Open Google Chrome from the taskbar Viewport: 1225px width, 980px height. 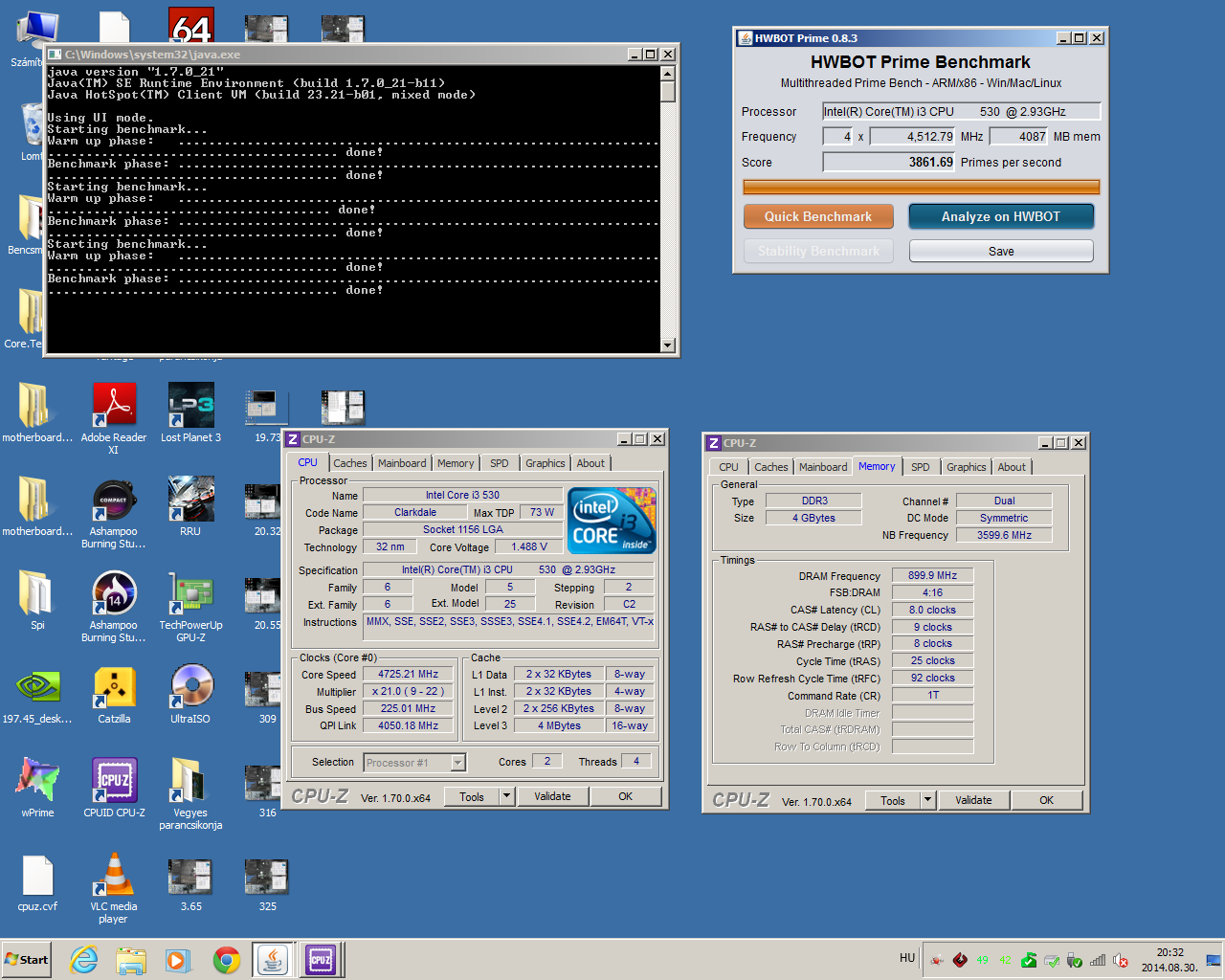[227, 960]
